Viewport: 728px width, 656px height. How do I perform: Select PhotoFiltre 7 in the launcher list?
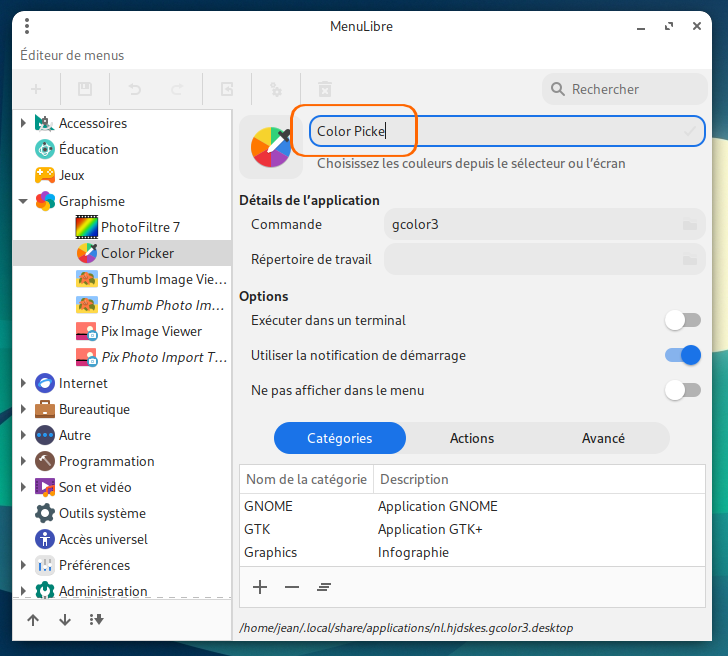coord(140,227)
